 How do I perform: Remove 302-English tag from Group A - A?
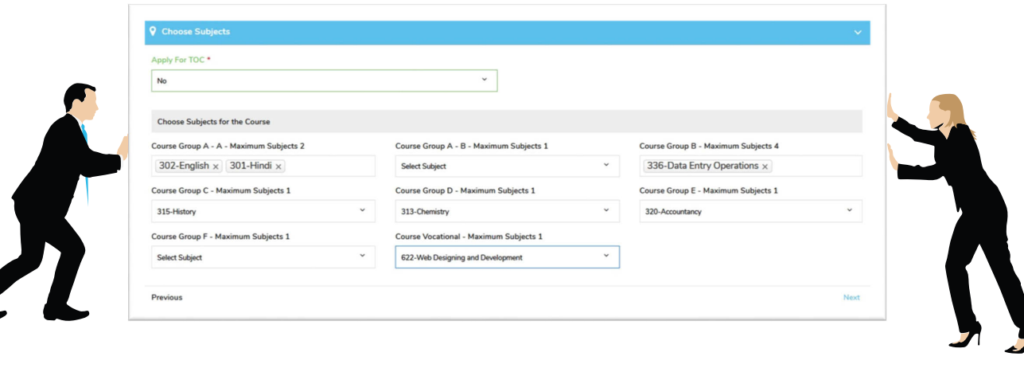216,166
